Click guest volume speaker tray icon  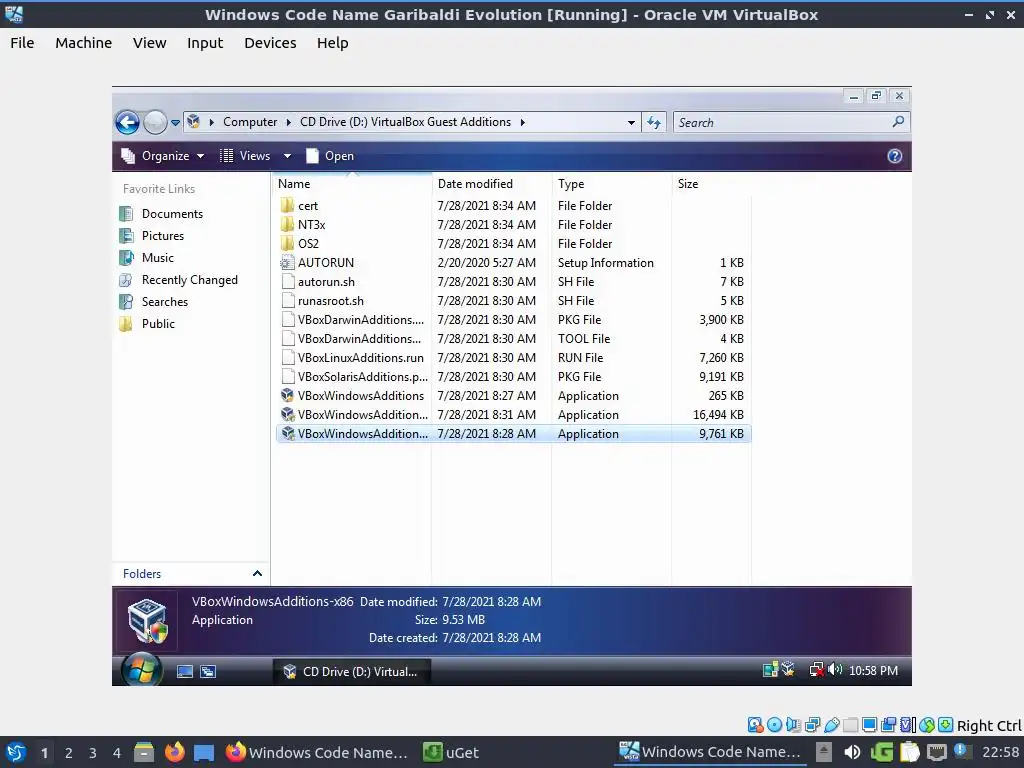click(835, 670)
